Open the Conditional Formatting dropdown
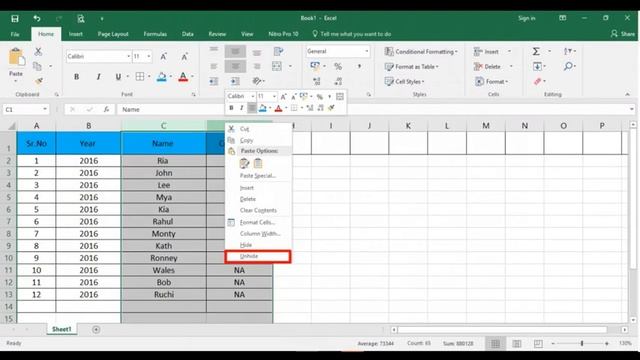The width and height of the screenshot is (640, 360). point(421,51)
